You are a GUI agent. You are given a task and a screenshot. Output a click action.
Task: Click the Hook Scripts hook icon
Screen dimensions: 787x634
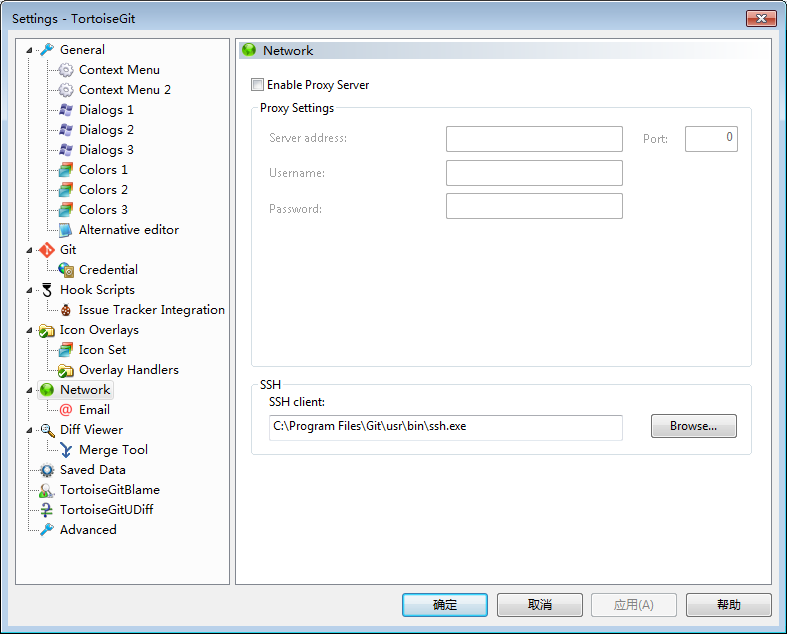46,290
